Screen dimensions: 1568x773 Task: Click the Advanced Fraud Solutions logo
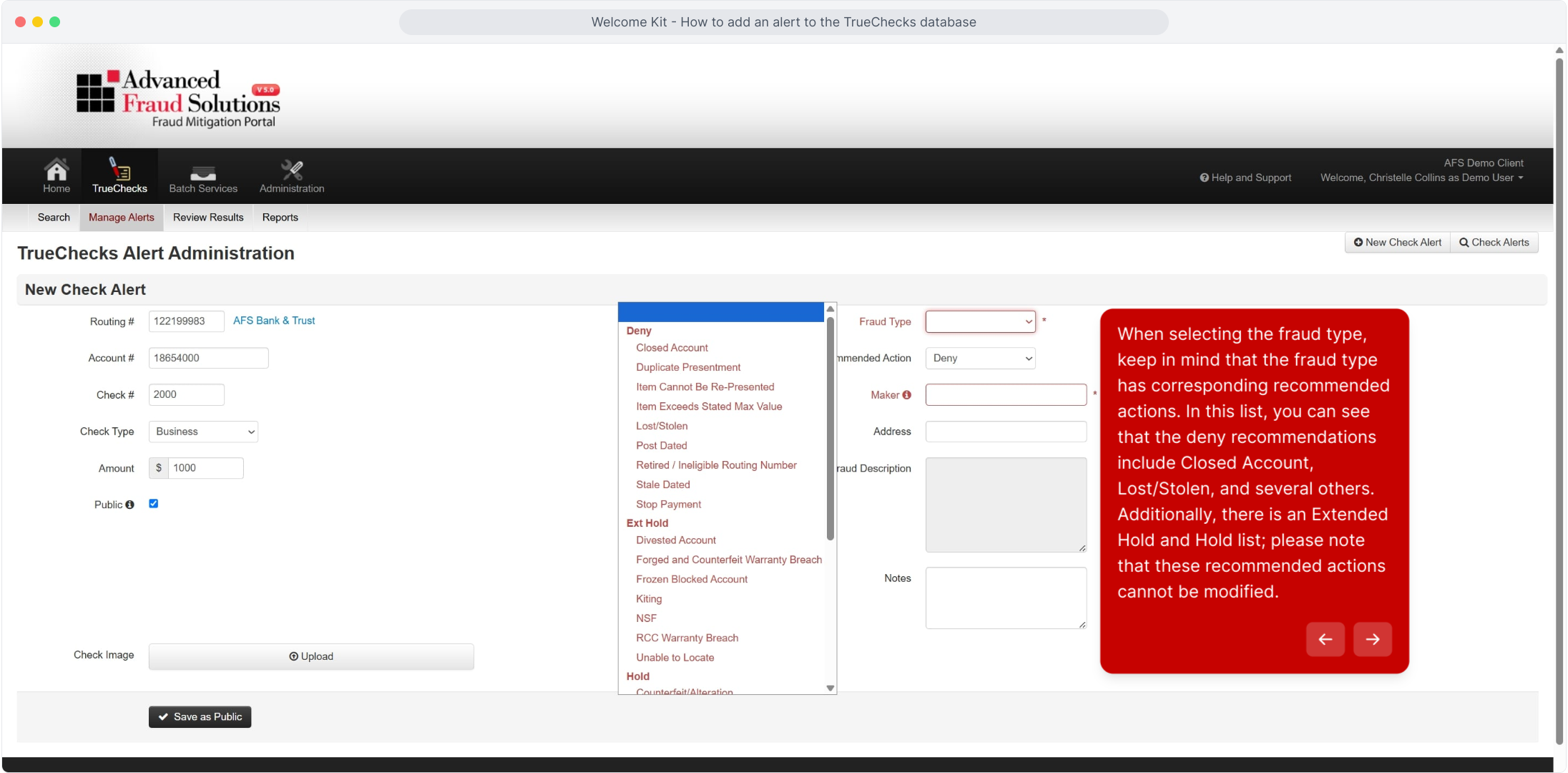point(178,98)
